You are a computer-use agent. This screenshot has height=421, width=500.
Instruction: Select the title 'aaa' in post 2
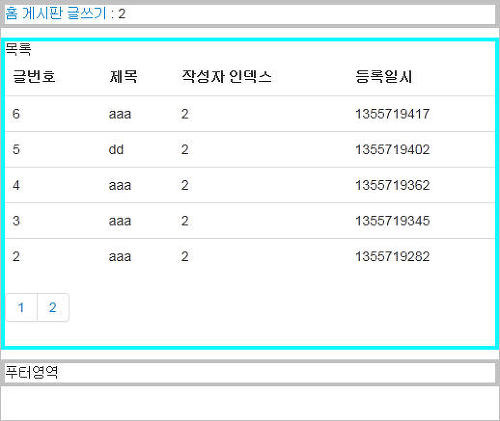point(120,256)
